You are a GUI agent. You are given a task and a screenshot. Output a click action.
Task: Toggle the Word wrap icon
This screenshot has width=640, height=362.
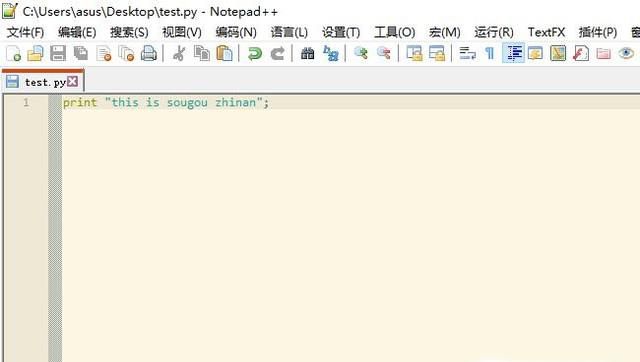click(x=467, y=53)
